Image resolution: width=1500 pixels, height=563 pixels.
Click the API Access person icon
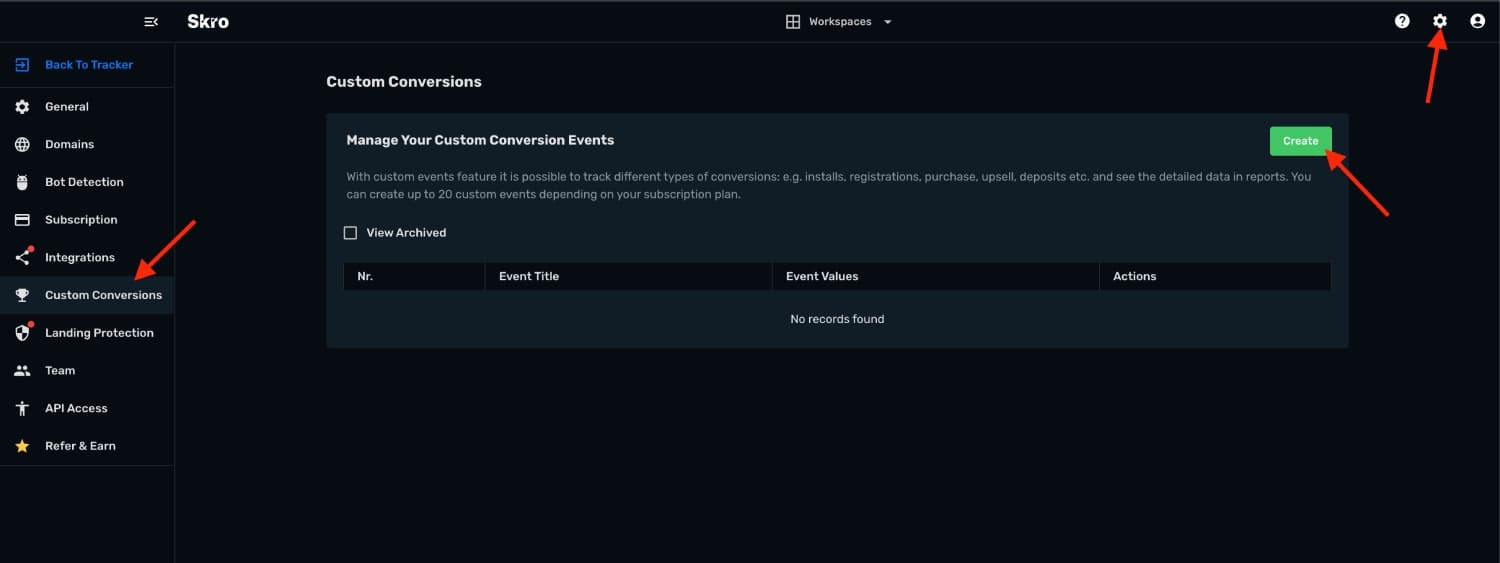click(x=22, y=408)
